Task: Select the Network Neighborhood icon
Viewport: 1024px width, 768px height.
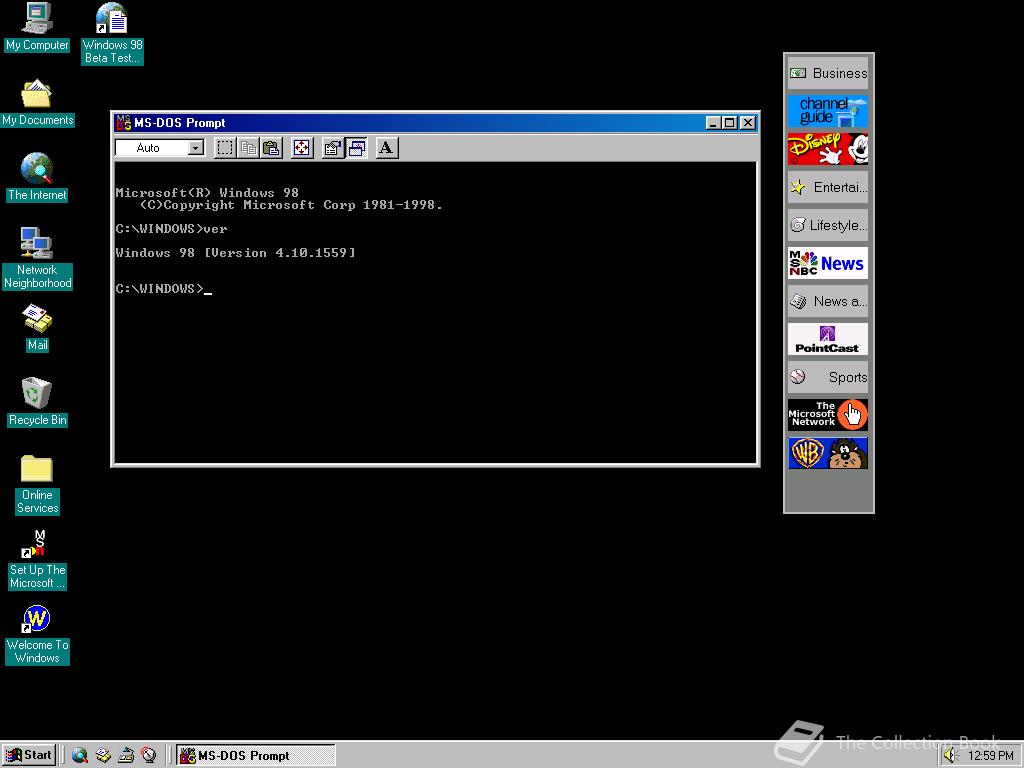Action: [37, 259]
